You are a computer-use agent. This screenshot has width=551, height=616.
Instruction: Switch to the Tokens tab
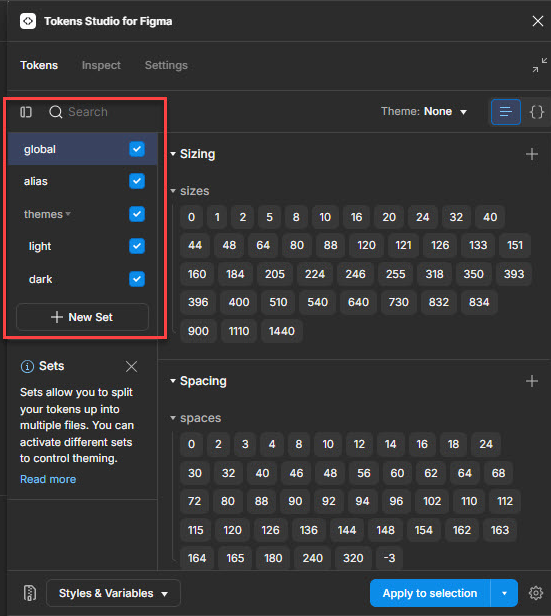click(x=39, y=65)
